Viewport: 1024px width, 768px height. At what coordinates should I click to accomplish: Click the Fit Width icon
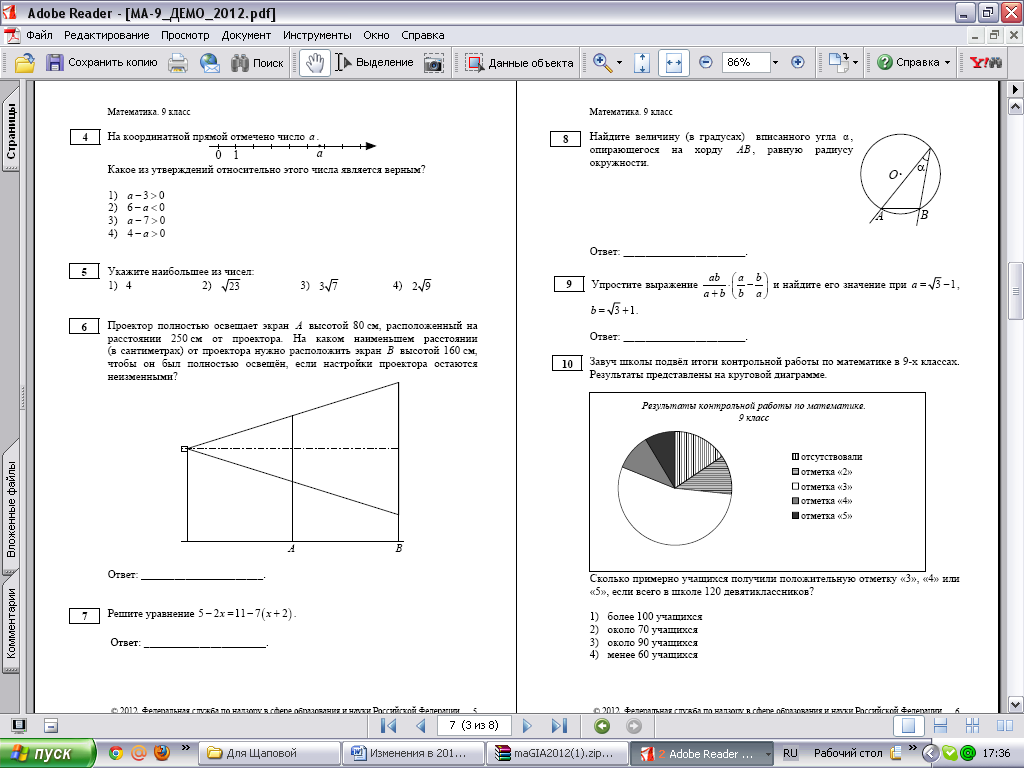coord(674,63)
